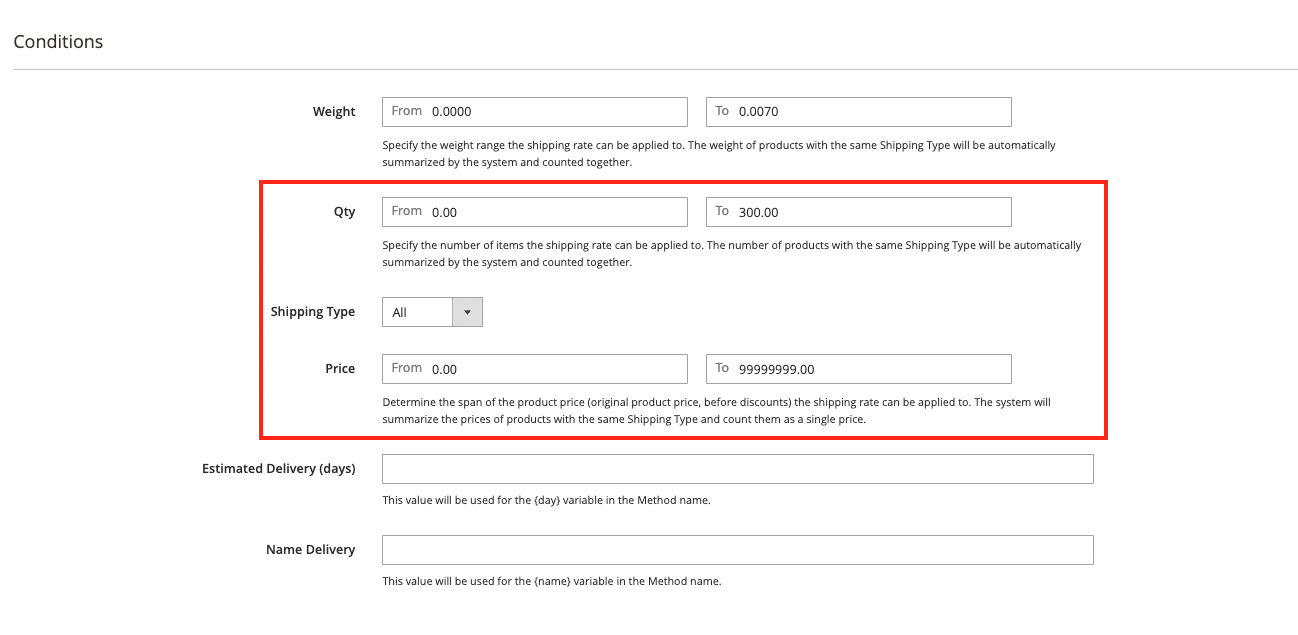Click the product price span help text
The image size is (1298, 635).
click(x=716, y=411)
